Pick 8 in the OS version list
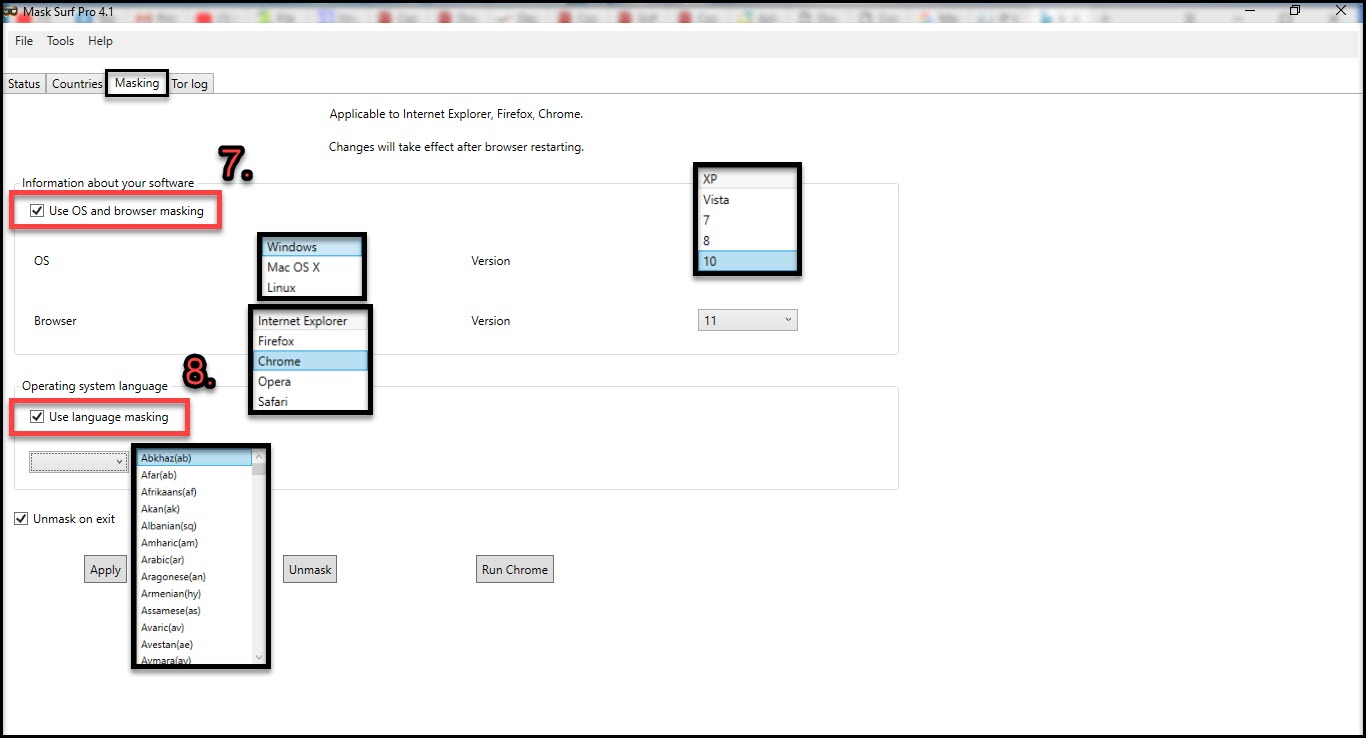 747,240
